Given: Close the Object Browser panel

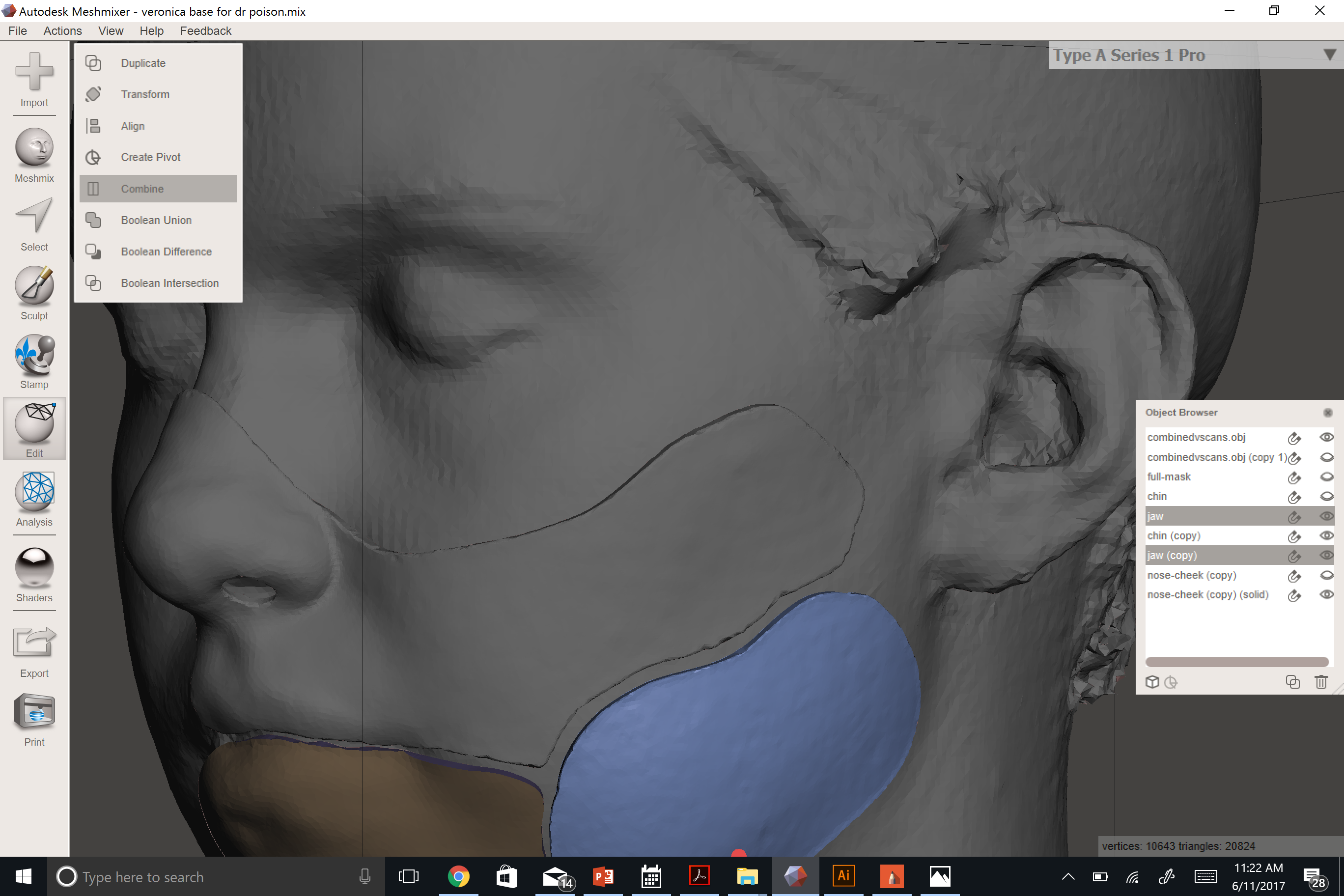Looking at the screenshot, I should point(1327,413).
